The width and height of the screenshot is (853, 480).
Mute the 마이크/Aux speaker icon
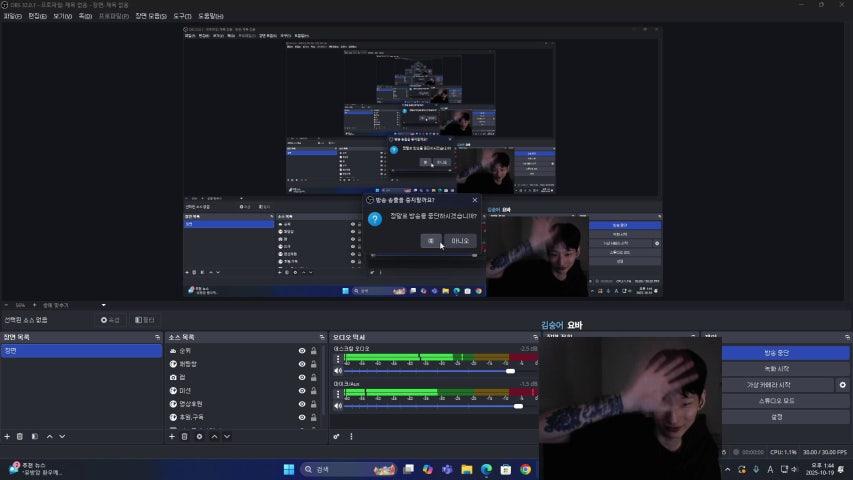(337, 406)
